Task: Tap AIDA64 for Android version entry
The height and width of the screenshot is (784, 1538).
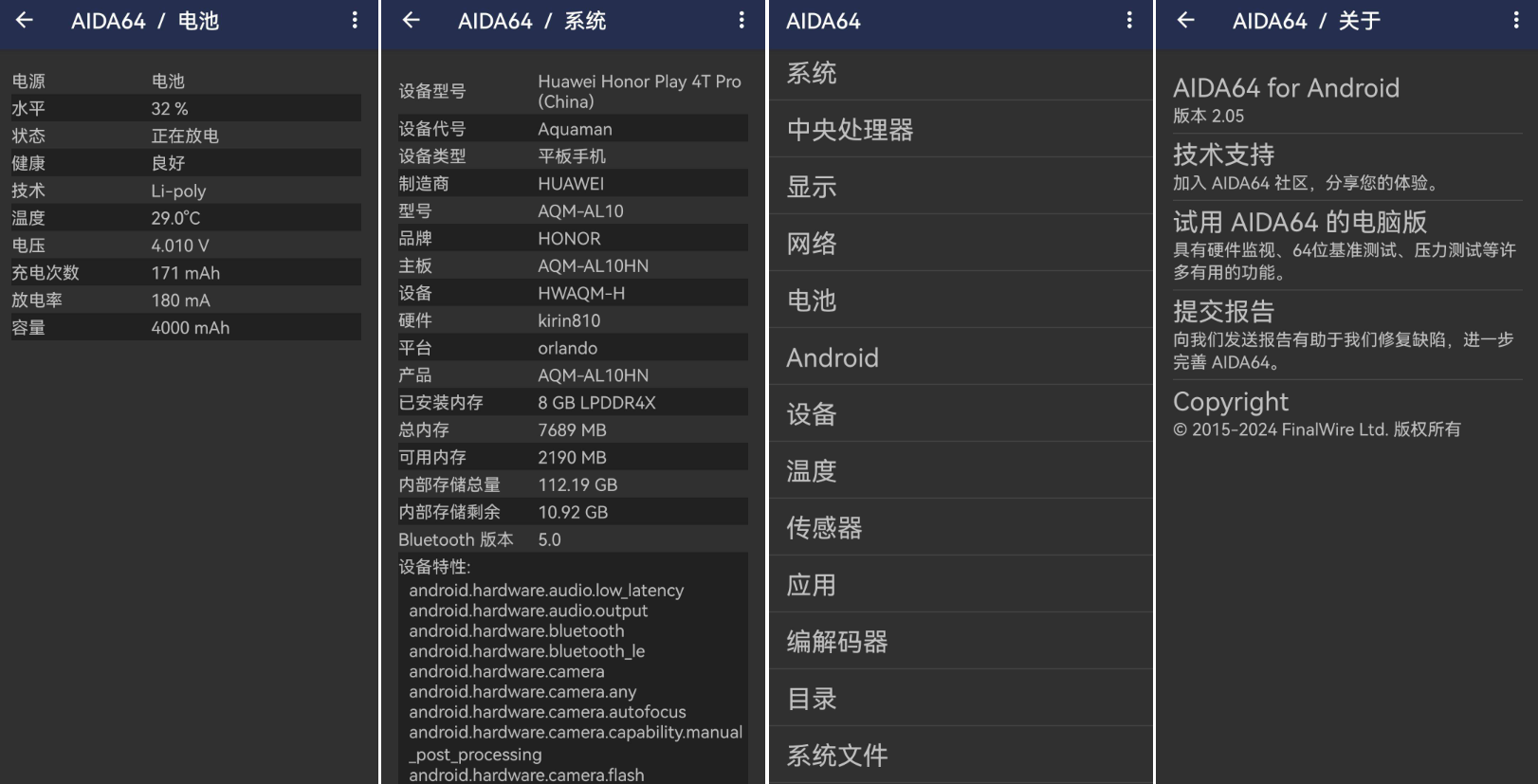Action: pos(1347,100)
